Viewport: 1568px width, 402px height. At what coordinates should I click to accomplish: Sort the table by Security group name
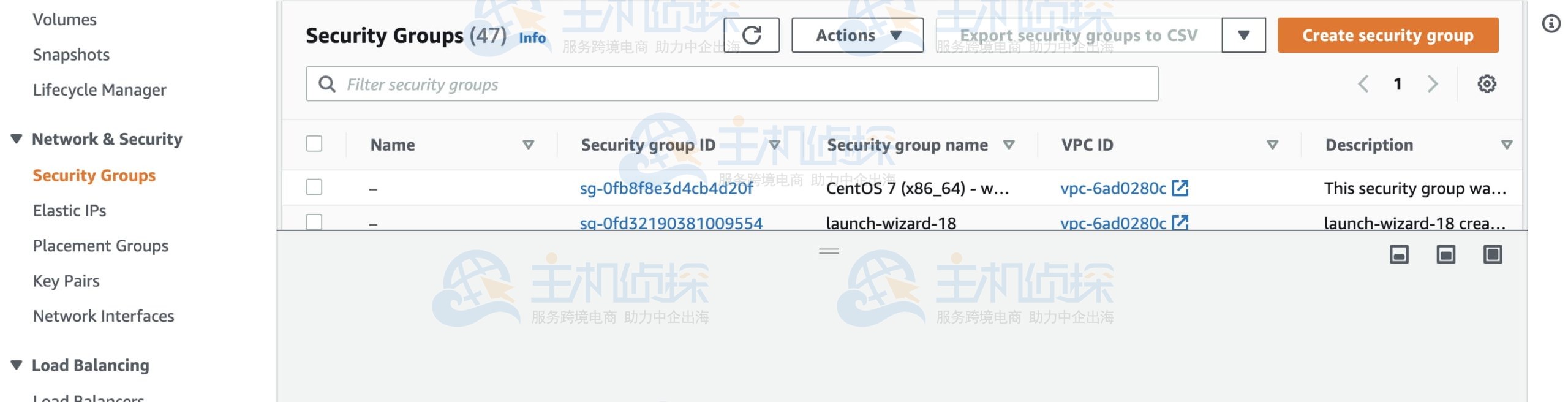[1008, 145]
